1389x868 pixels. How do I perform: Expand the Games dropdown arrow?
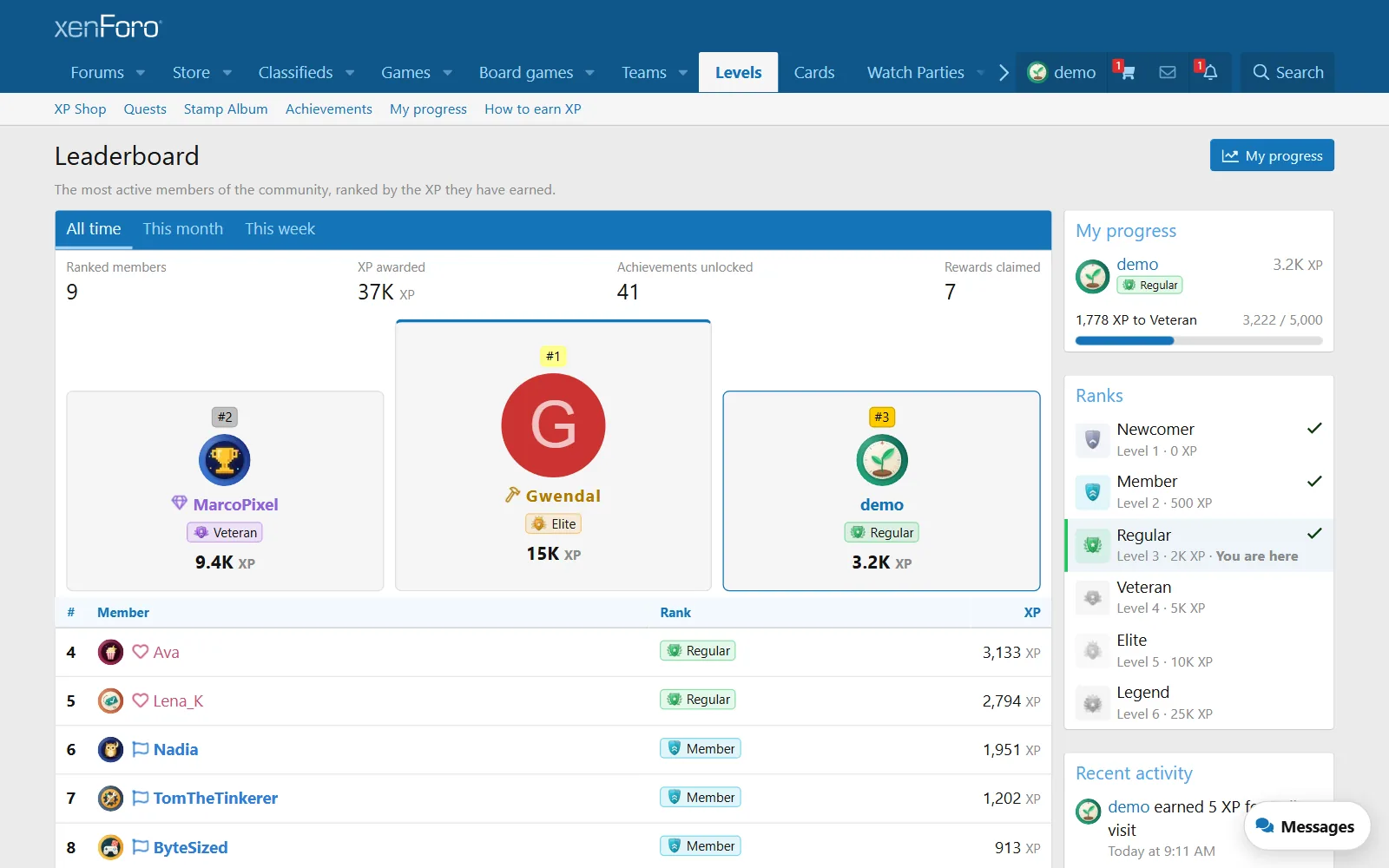point(447,73)
